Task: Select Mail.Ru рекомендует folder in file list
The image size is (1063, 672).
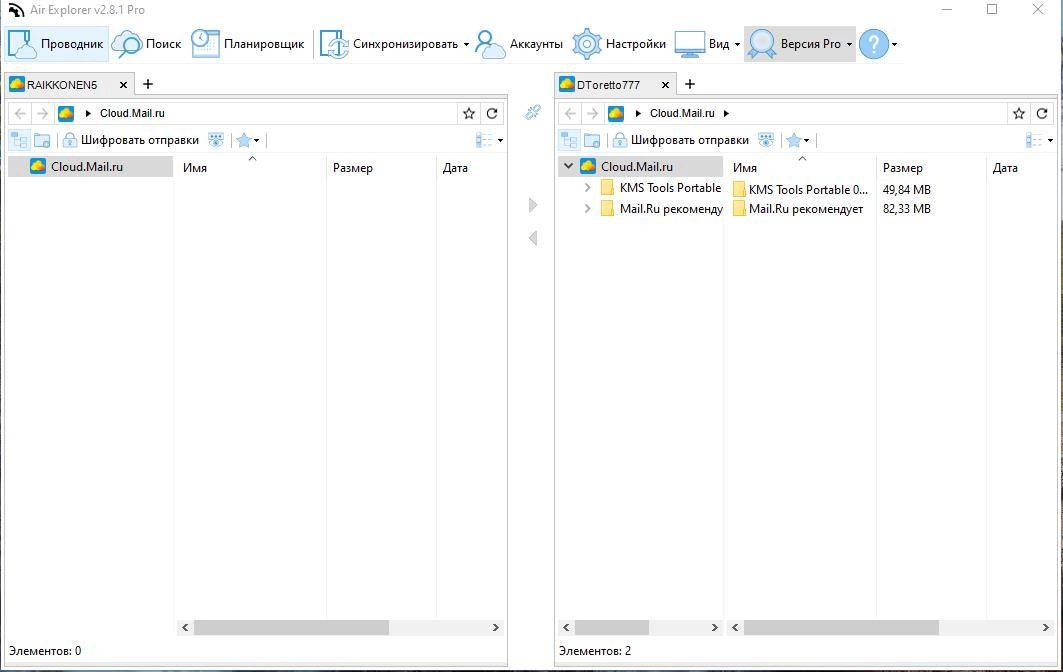Action: [x=798, y=209]
